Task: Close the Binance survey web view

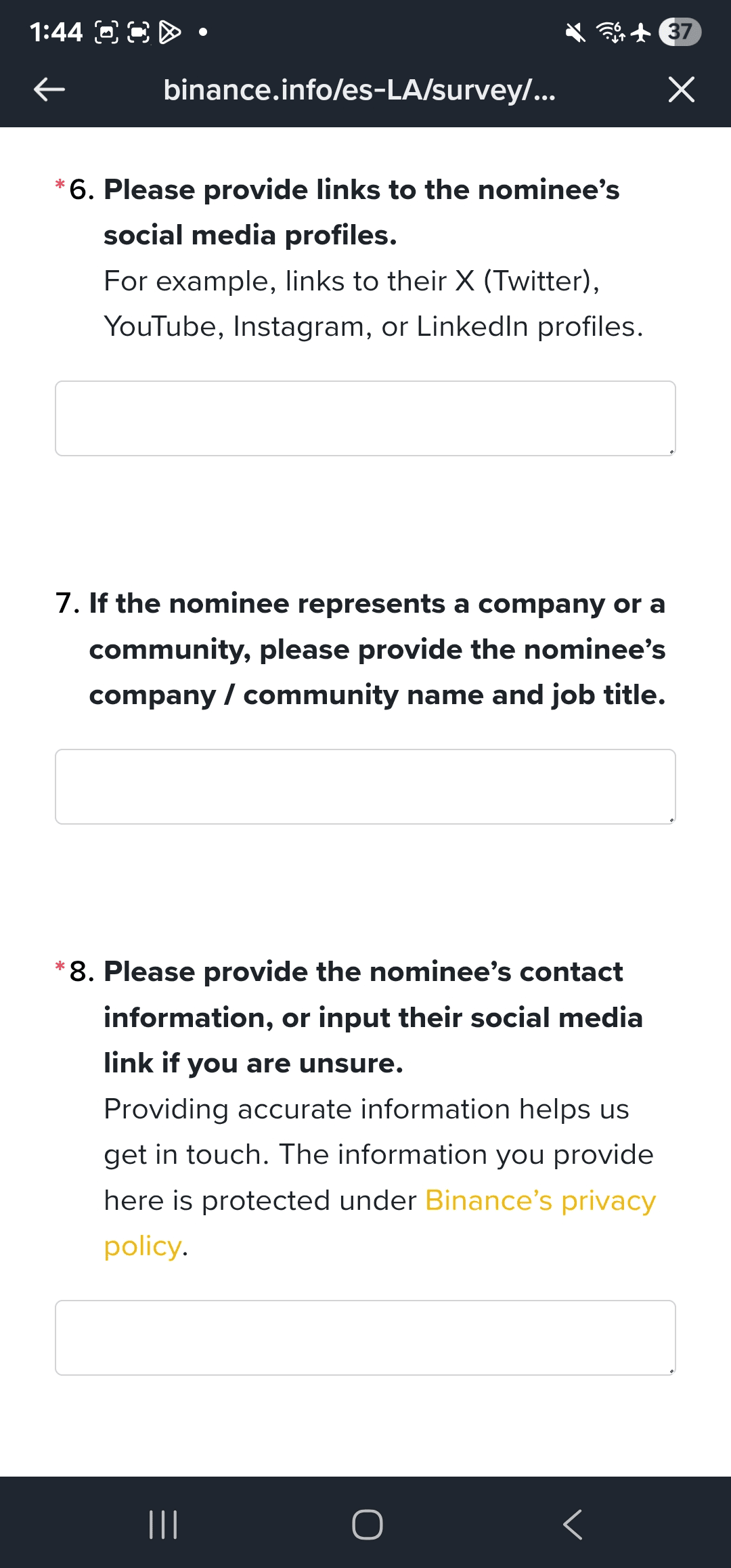Action: click(681, 89)
